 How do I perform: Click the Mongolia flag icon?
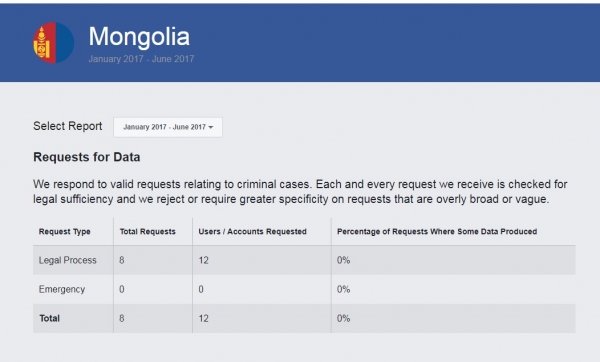click(54, 43)
